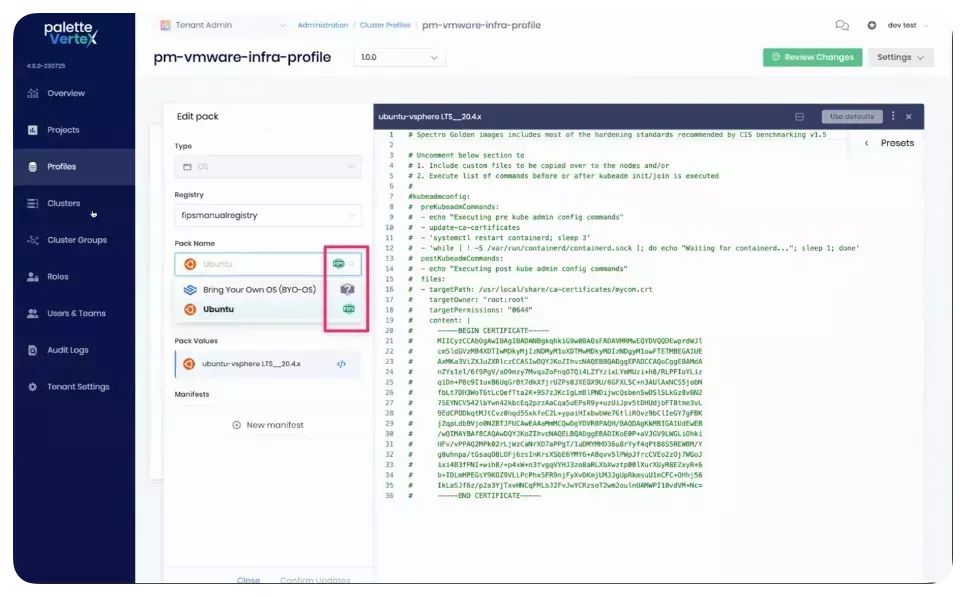Open the chat/feedback icon in the header
This screenshot has width=966, height=597.
tap(841, 26)
